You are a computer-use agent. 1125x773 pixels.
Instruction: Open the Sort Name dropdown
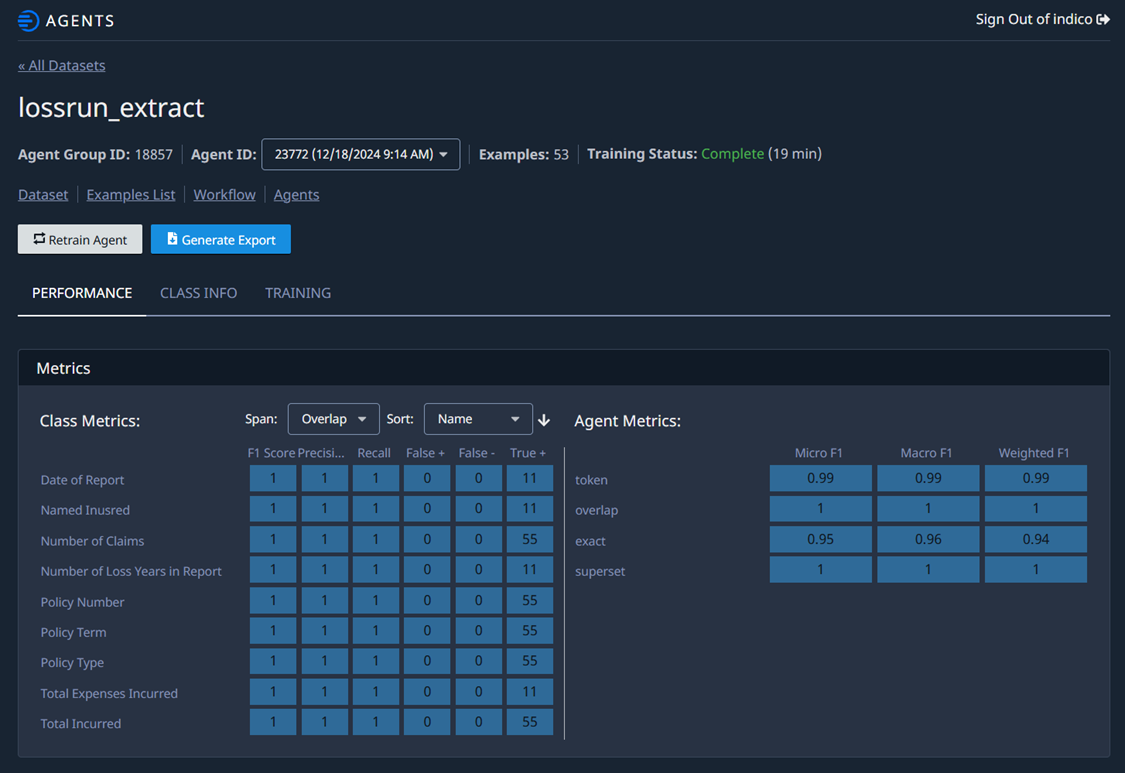478,419
